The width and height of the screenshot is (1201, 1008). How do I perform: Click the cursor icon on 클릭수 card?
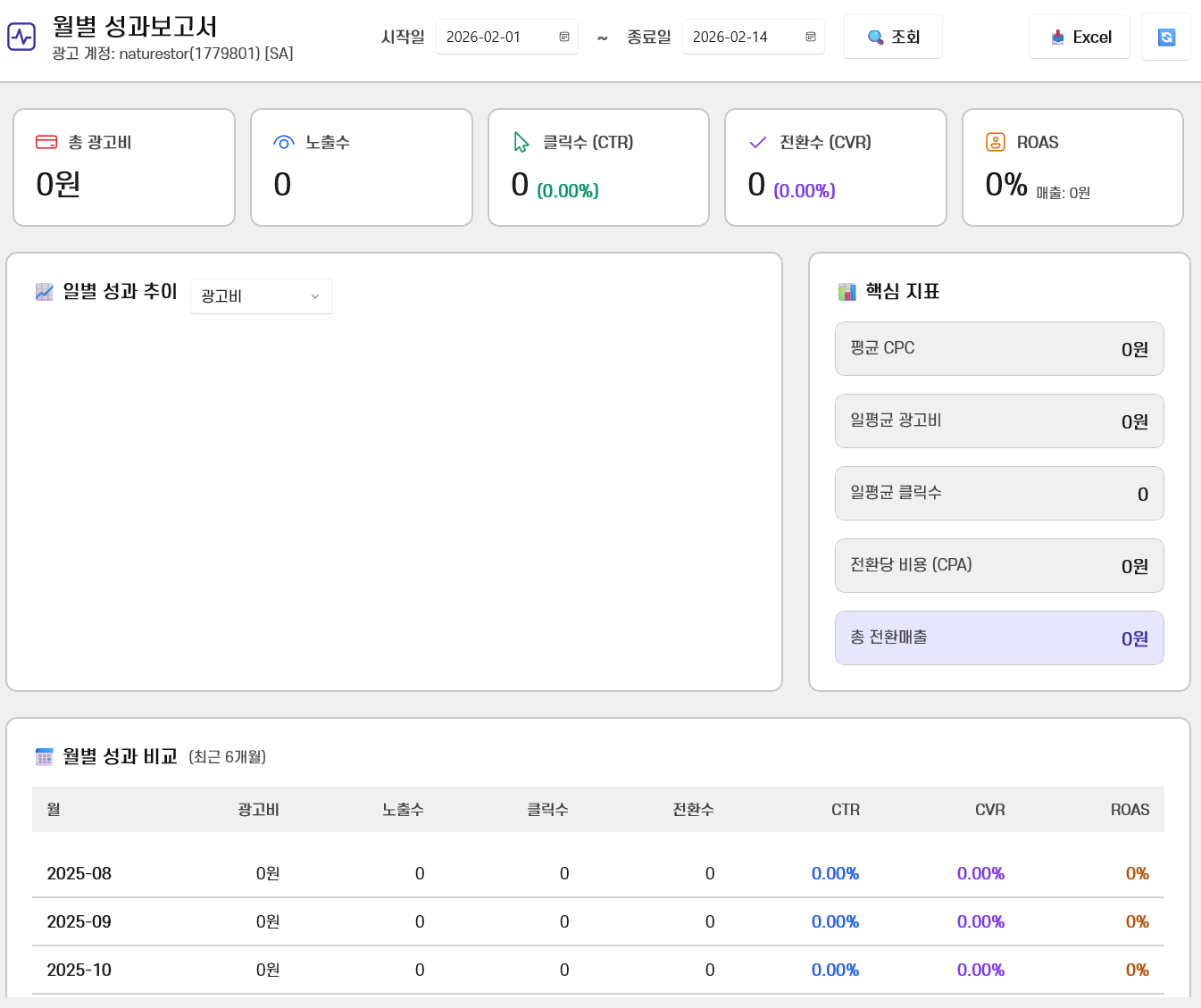521,141
